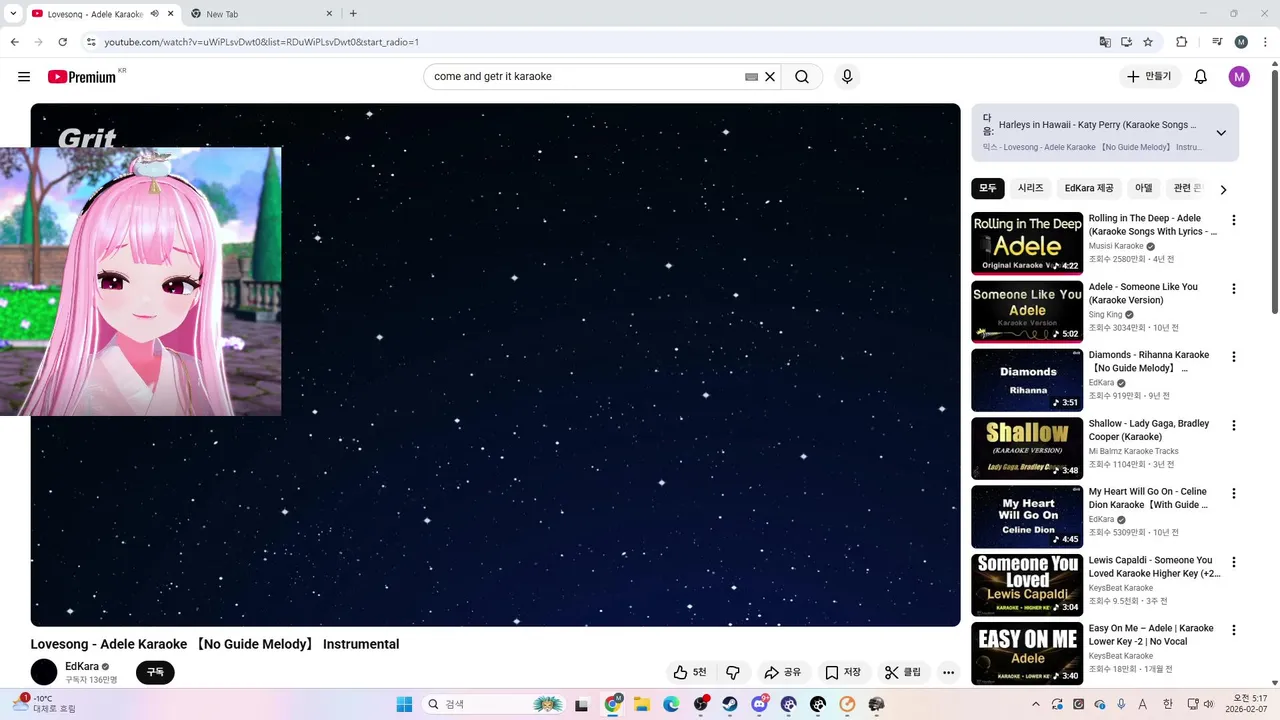Open EdKara channel avatar
The image size is (1280, 720).
pyautogui.click(x=44, y=672)
